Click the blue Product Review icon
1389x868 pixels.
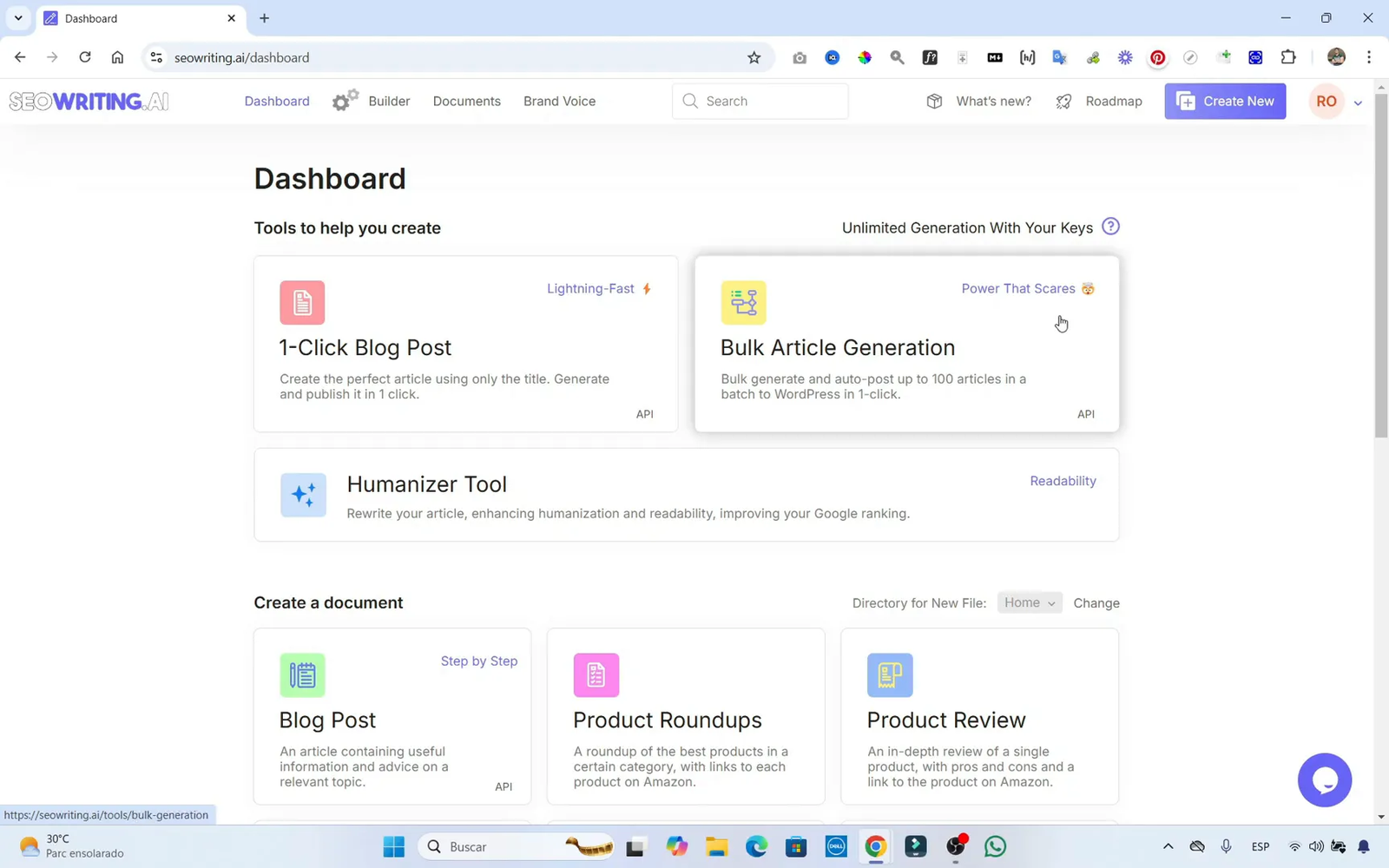point(890,675)
